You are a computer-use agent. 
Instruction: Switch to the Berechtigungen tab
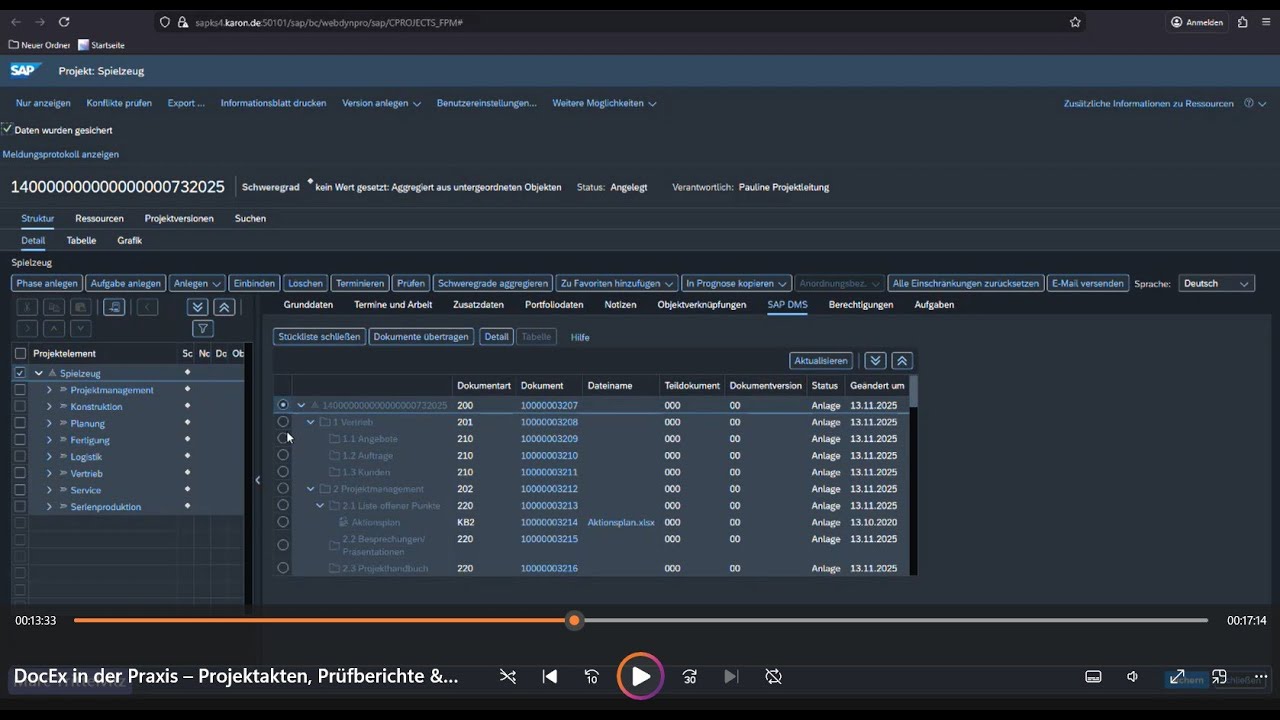coord(861,304)
